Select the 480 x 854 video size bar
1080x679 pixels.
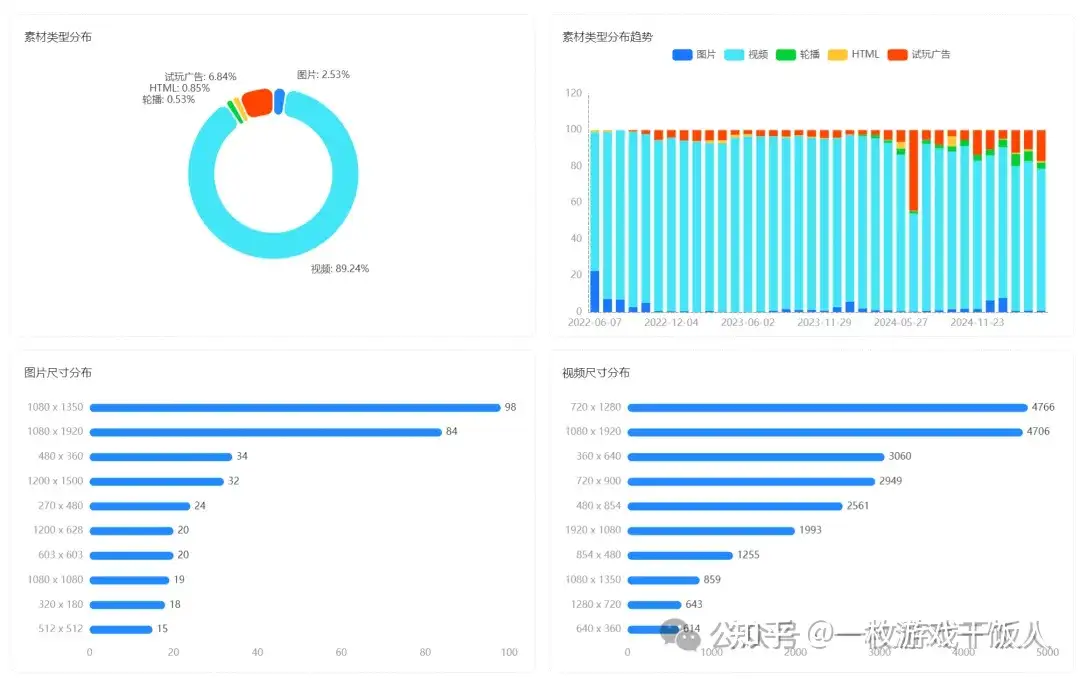point(735,506)
